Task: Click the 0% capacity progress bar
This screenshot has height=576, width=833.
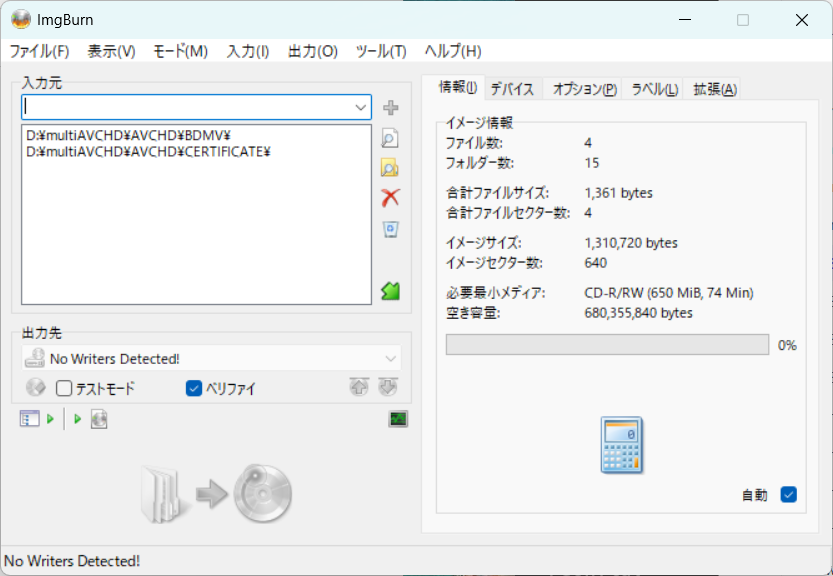Action: click(x=607, y=344)
